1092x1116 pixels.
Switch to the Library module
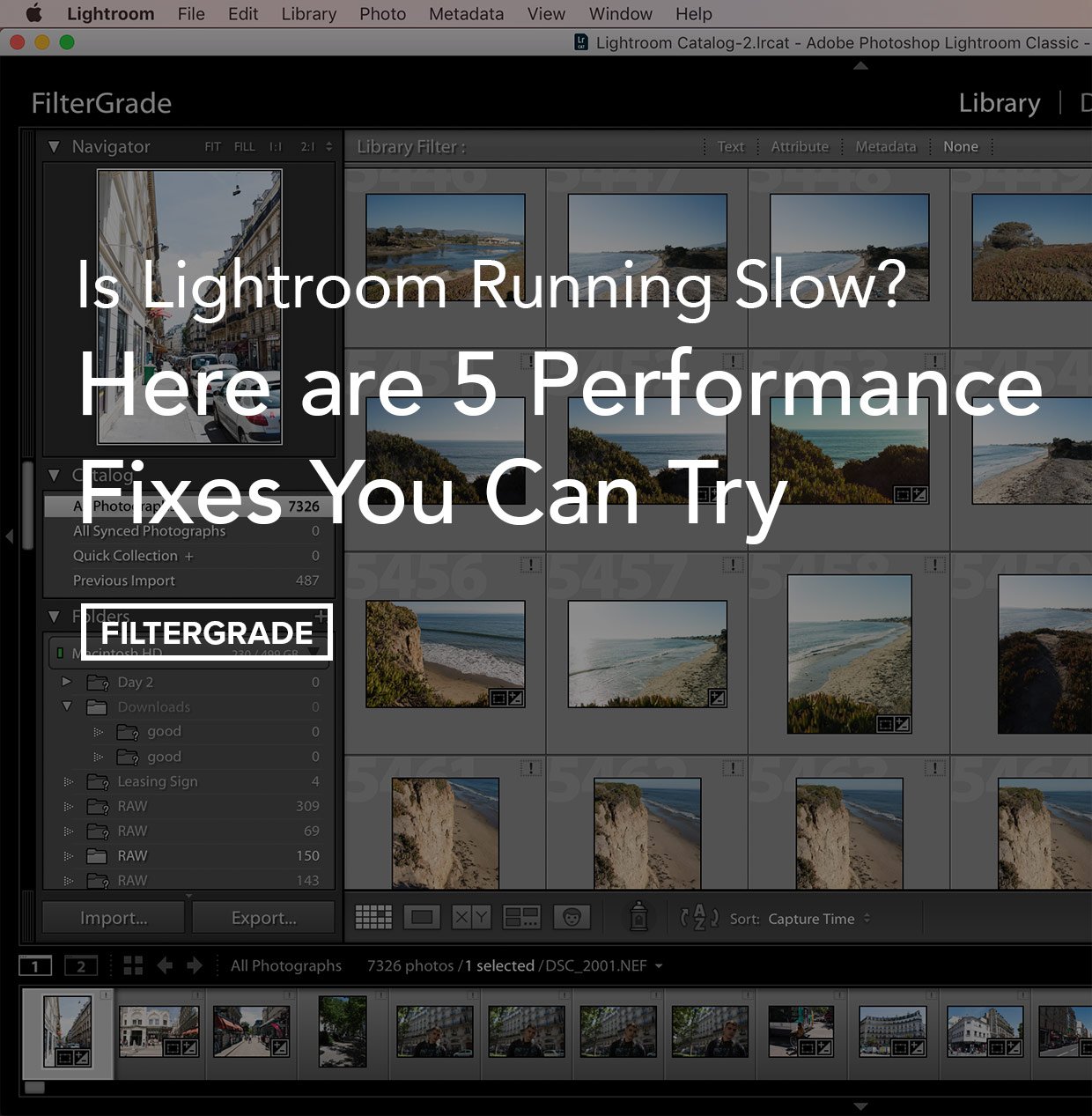1000,103
